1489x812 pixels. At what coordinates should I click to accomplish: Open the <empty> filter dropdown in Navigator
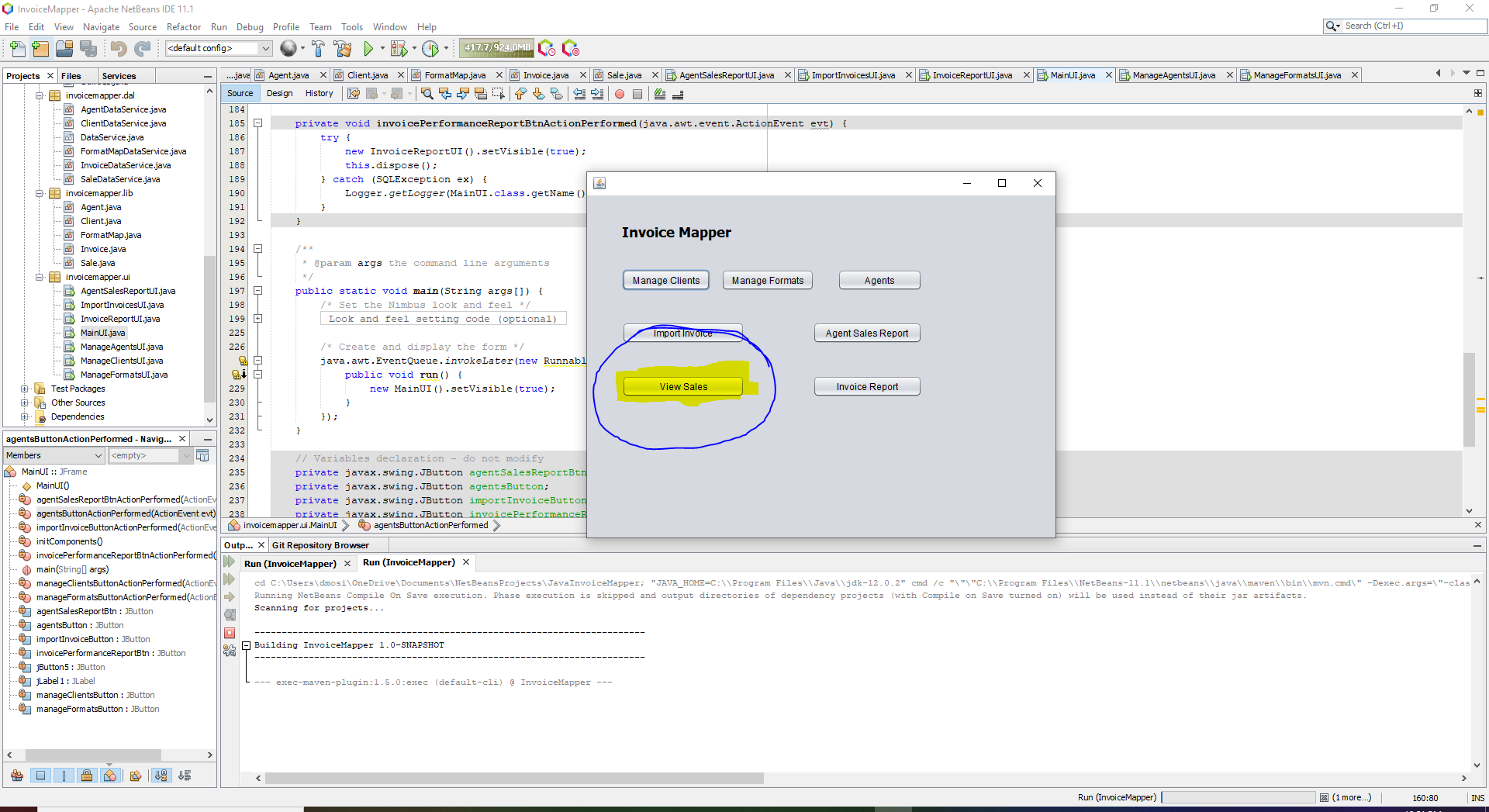[150, 455]
